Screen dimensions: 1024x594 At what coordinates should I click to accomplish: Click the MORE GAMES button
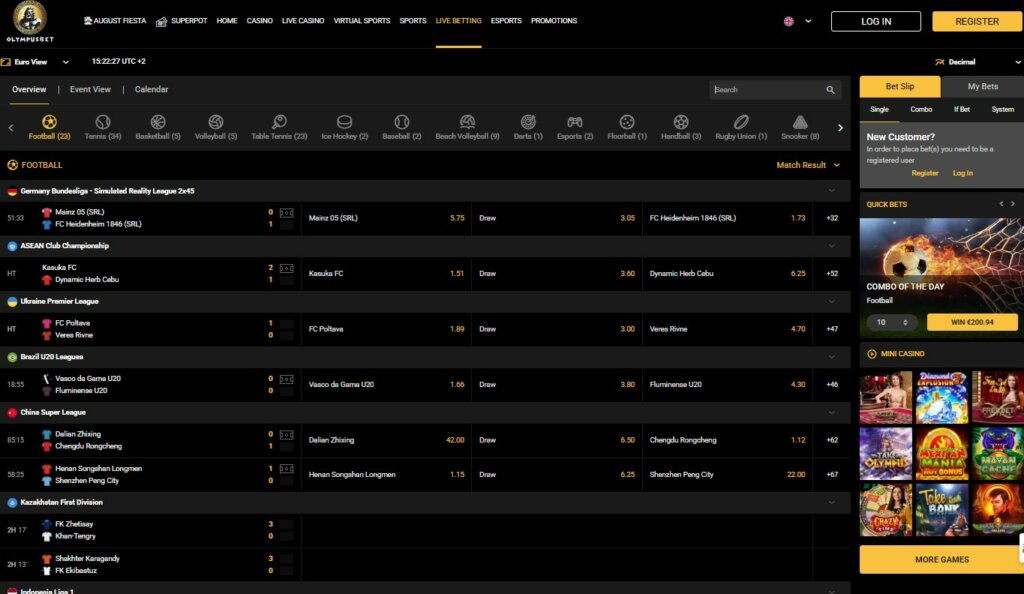[942, 559]
